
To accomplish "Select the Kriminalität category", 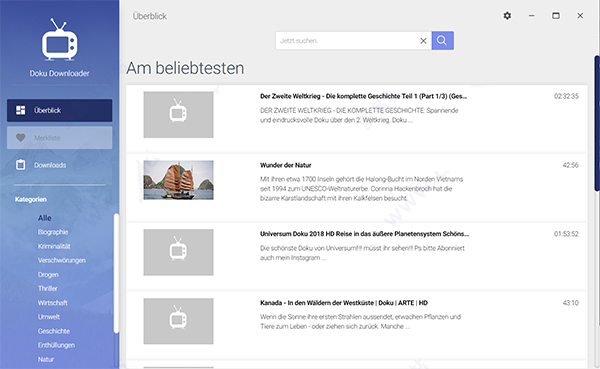I will coord(54,246).
